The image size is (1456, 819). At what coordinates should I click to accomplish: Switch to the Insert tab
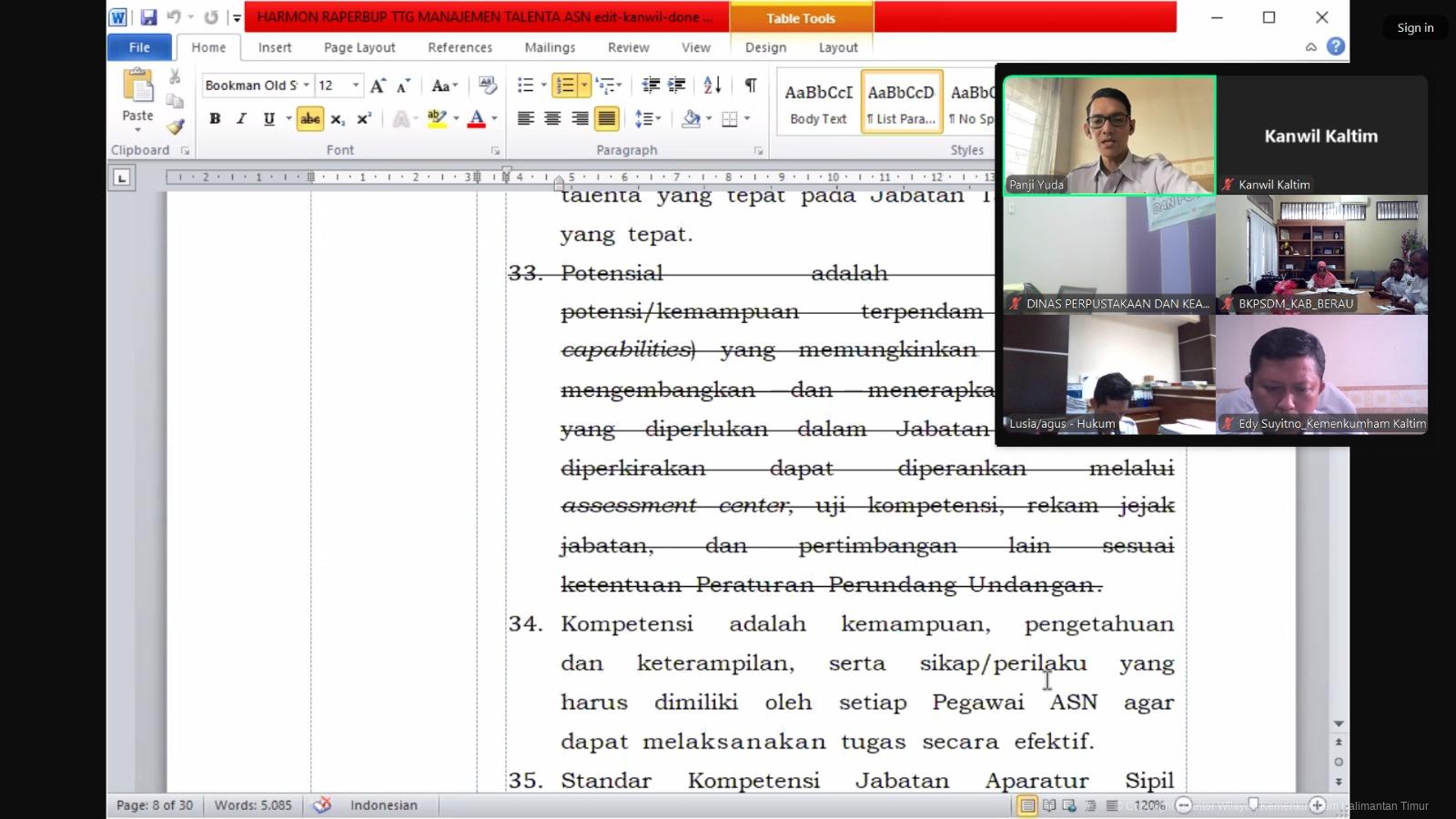pos(275,47)
